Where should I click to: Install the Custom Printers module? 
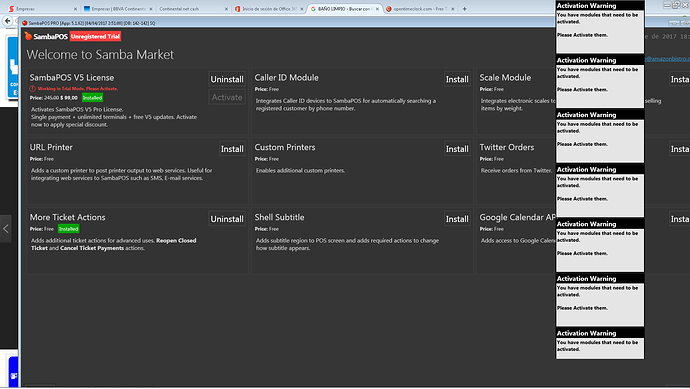[457, 149]
